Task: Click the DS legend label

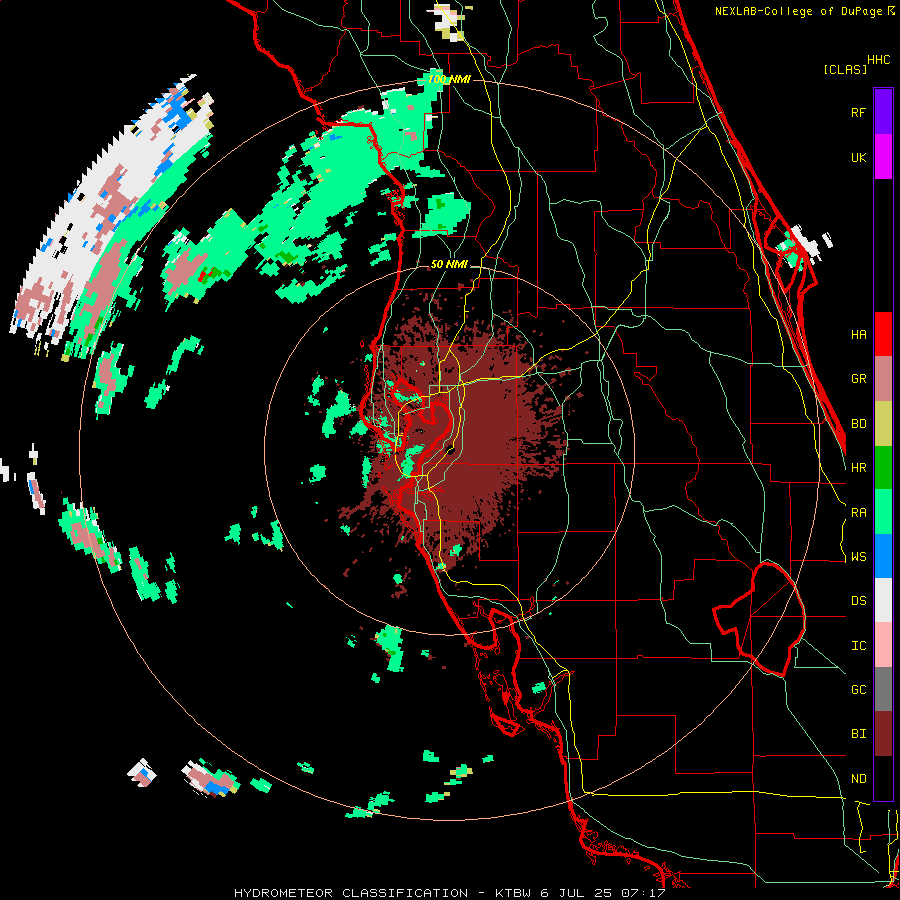Action: pyautogui.click(x=858, y=601)
